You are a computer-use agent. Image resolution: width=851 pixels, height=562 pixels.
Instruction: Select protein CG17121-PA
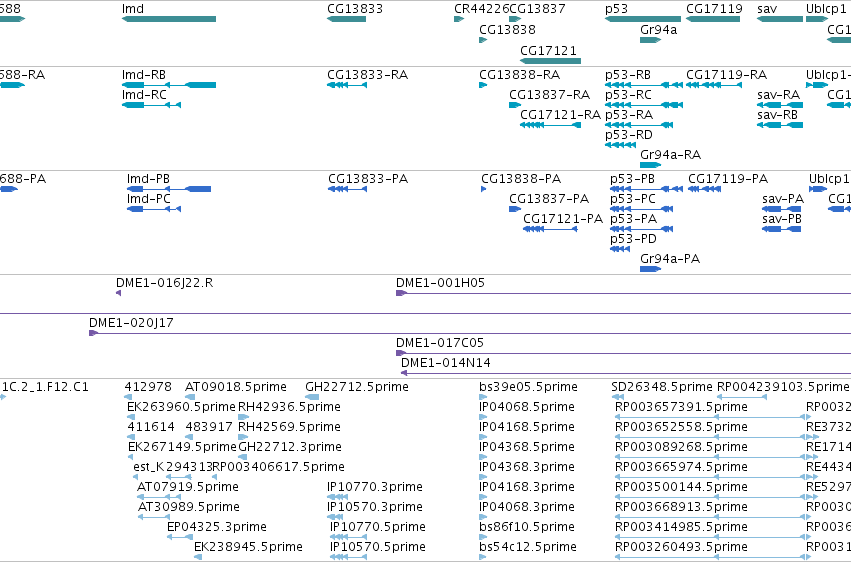pos(550,229)
